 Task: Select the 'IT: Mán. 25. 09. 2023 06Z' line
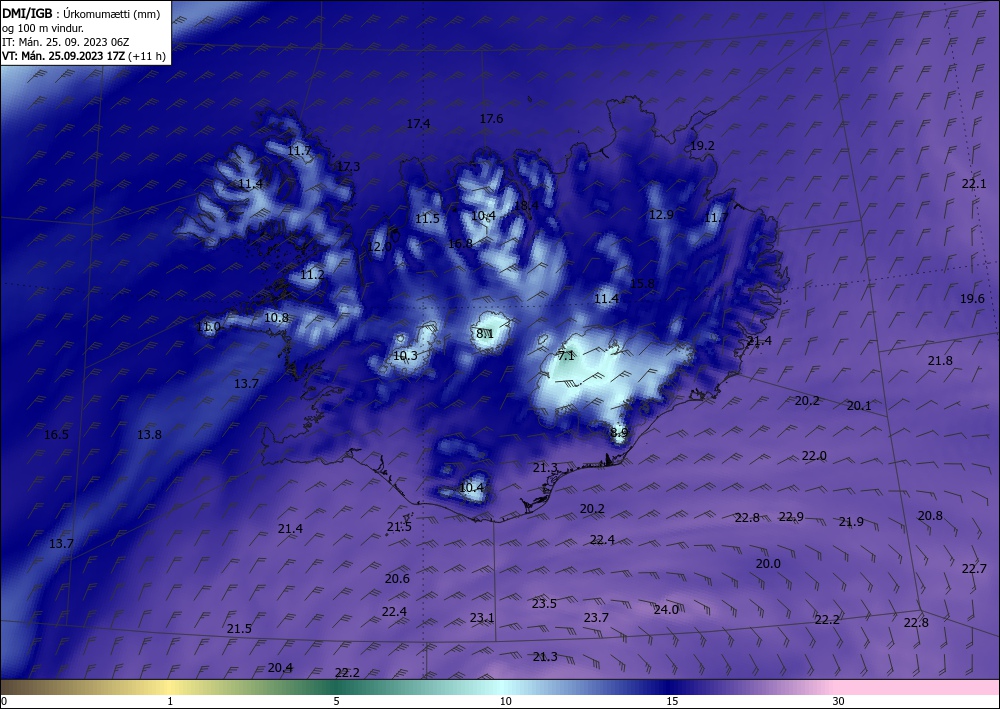(66, 42)
